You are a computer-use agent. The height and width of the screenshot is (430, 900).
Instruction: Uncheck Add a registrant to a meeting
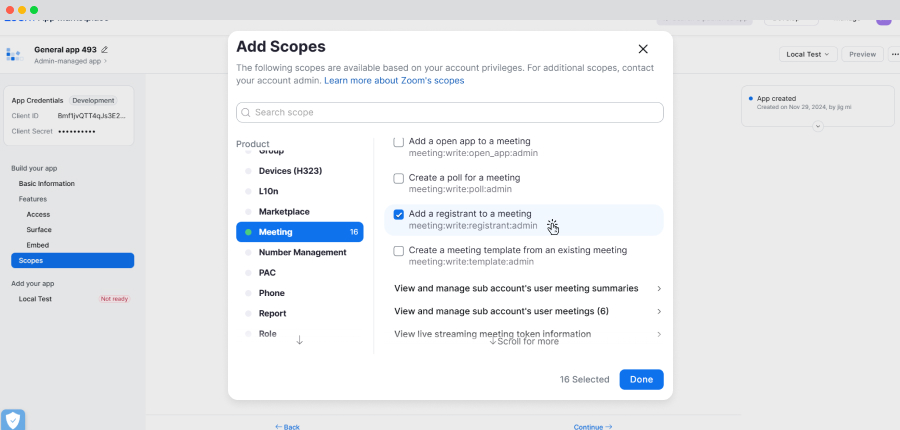(x=398, y=215)
